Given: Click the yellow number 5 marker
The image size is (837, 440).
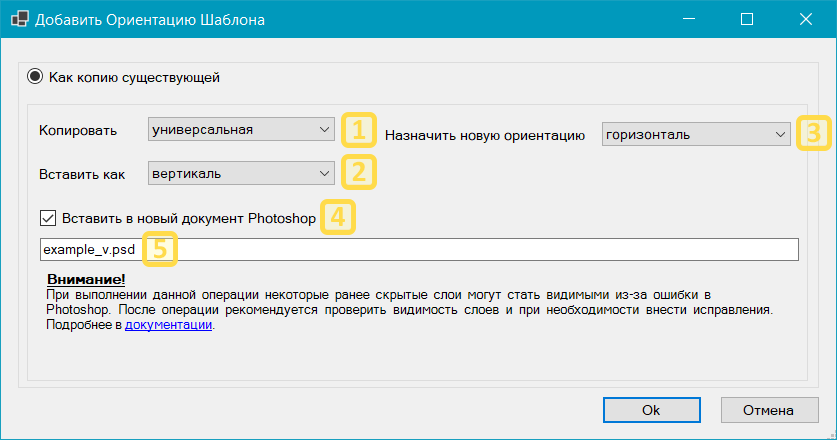Looking at the screenshot, I should pos(160,248).
